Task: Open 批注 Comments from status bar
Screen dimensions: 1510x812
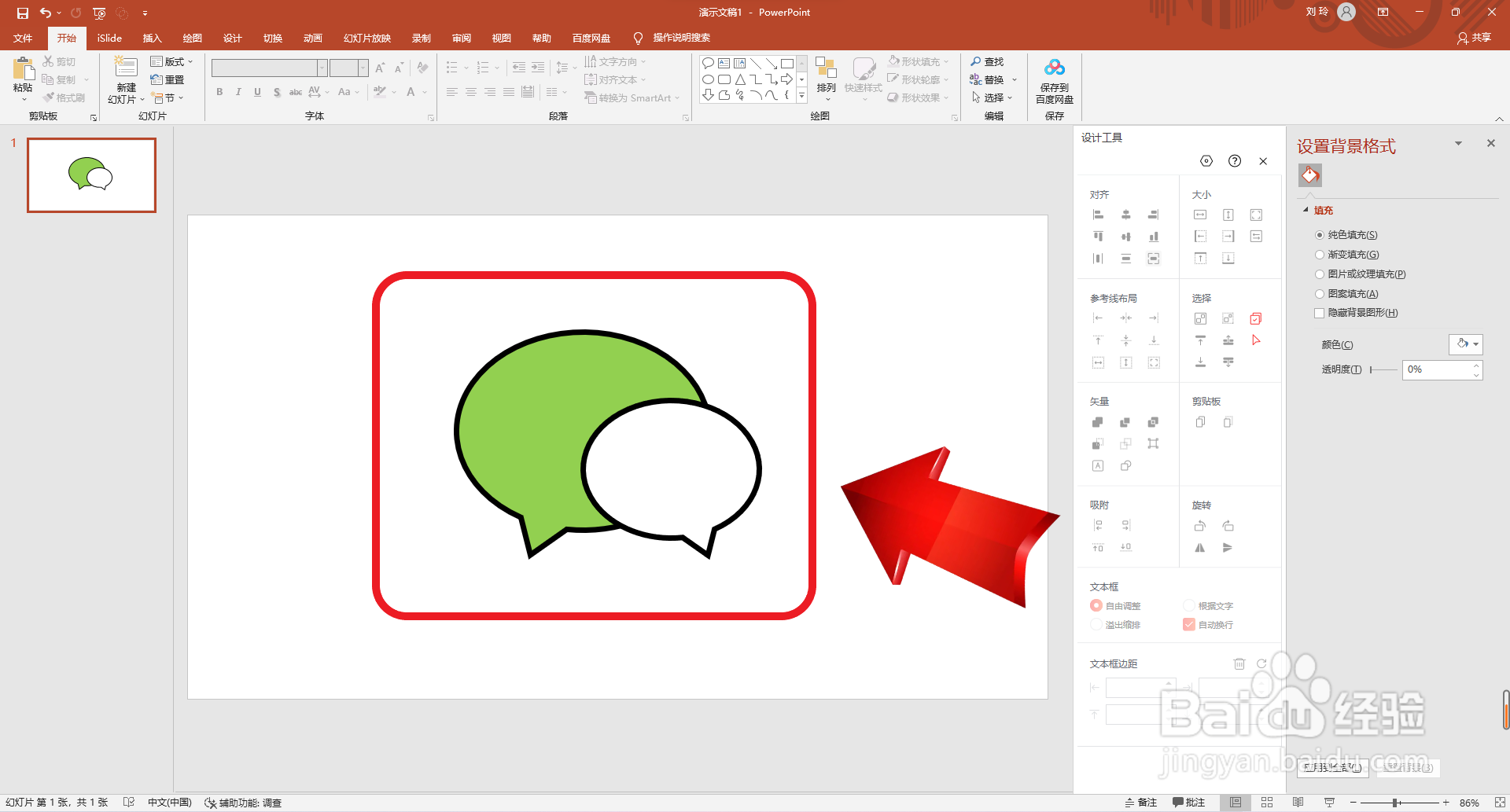Action: tap(1188, 803)
